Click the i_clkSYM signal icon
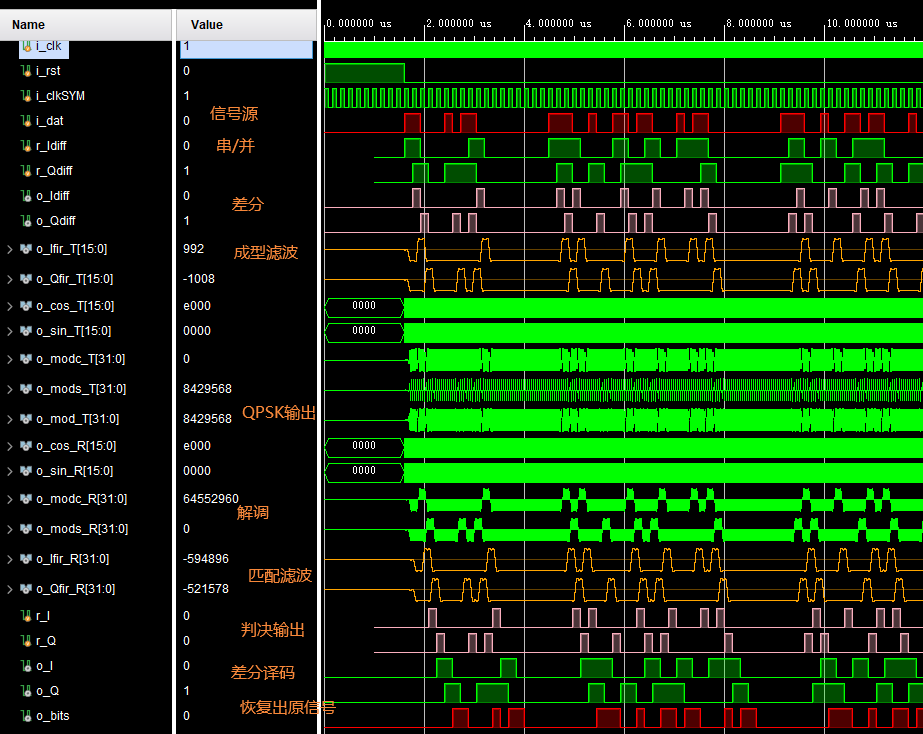 pyautogui.click(x=26, y=95)
